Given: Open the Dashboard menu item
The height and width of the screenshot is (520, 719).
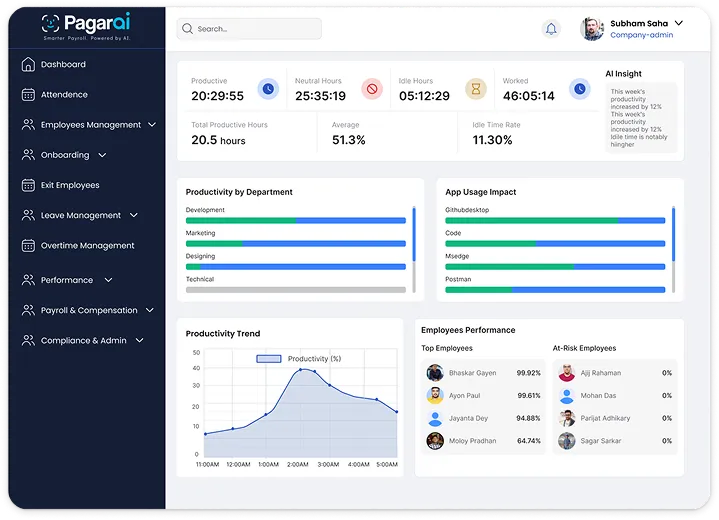Looking at the screenshot, I should [63, 65].
